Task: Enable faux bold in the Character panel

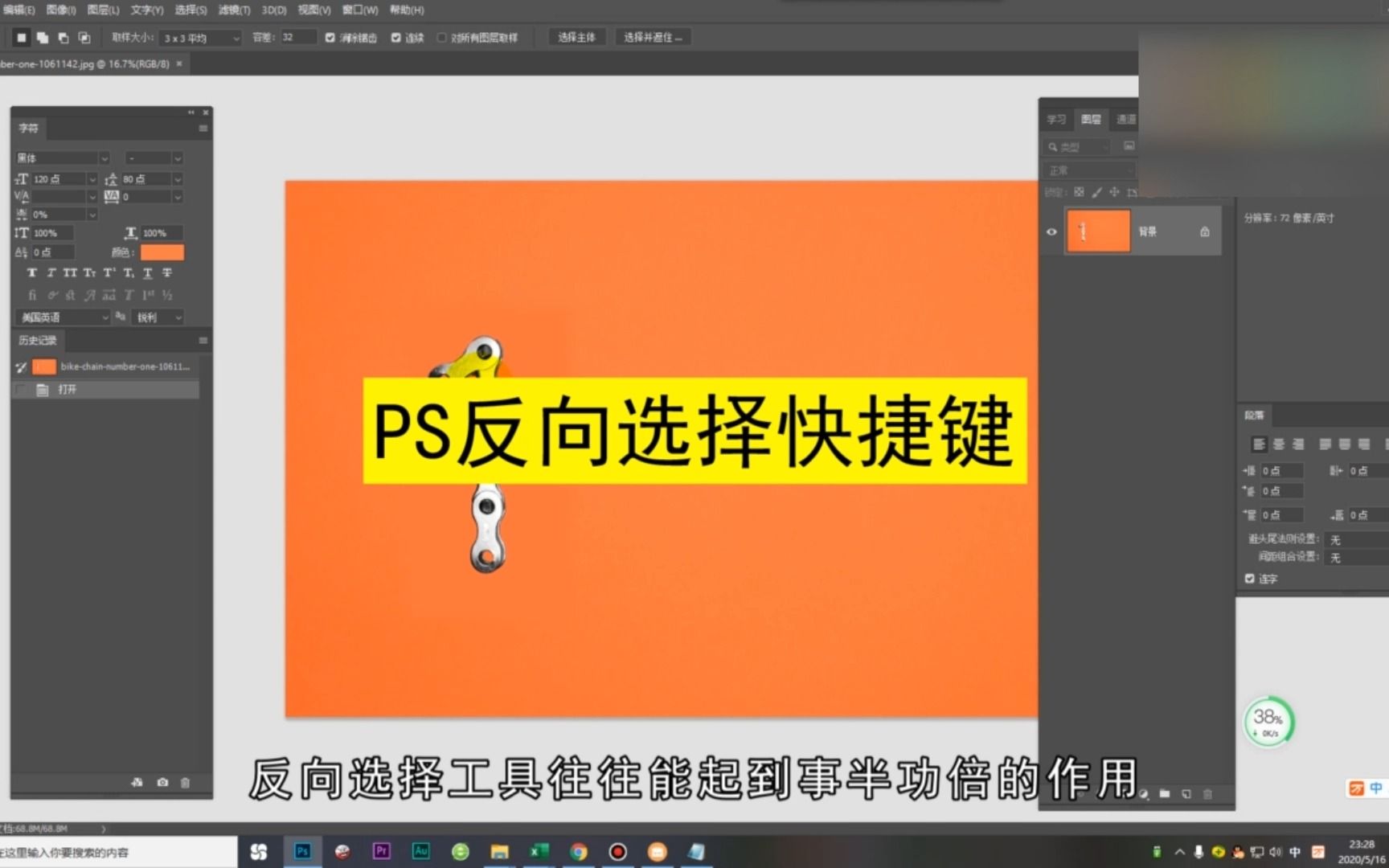Action: point(32,272)
